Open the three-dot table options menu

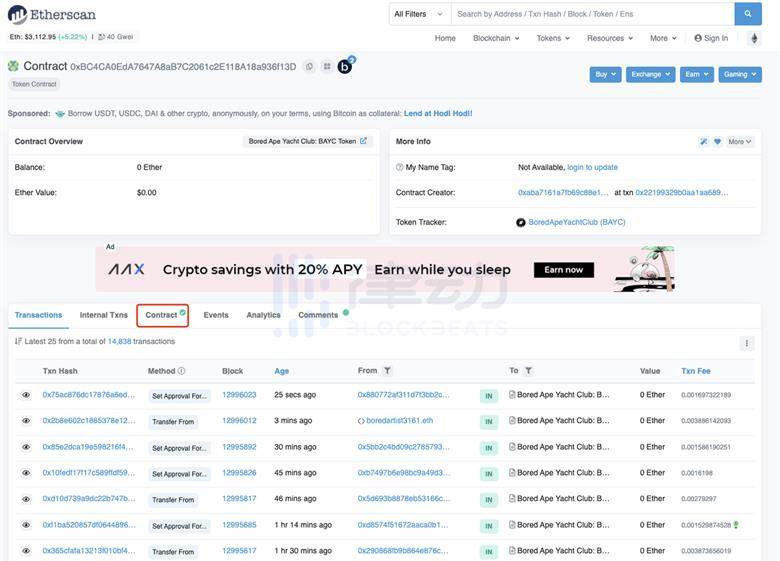747,343
